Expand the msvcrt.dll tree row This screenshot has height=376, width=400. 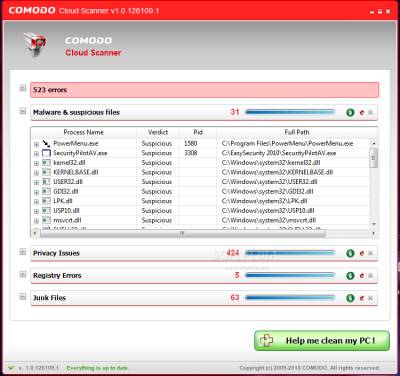click(x=36, y=221)
